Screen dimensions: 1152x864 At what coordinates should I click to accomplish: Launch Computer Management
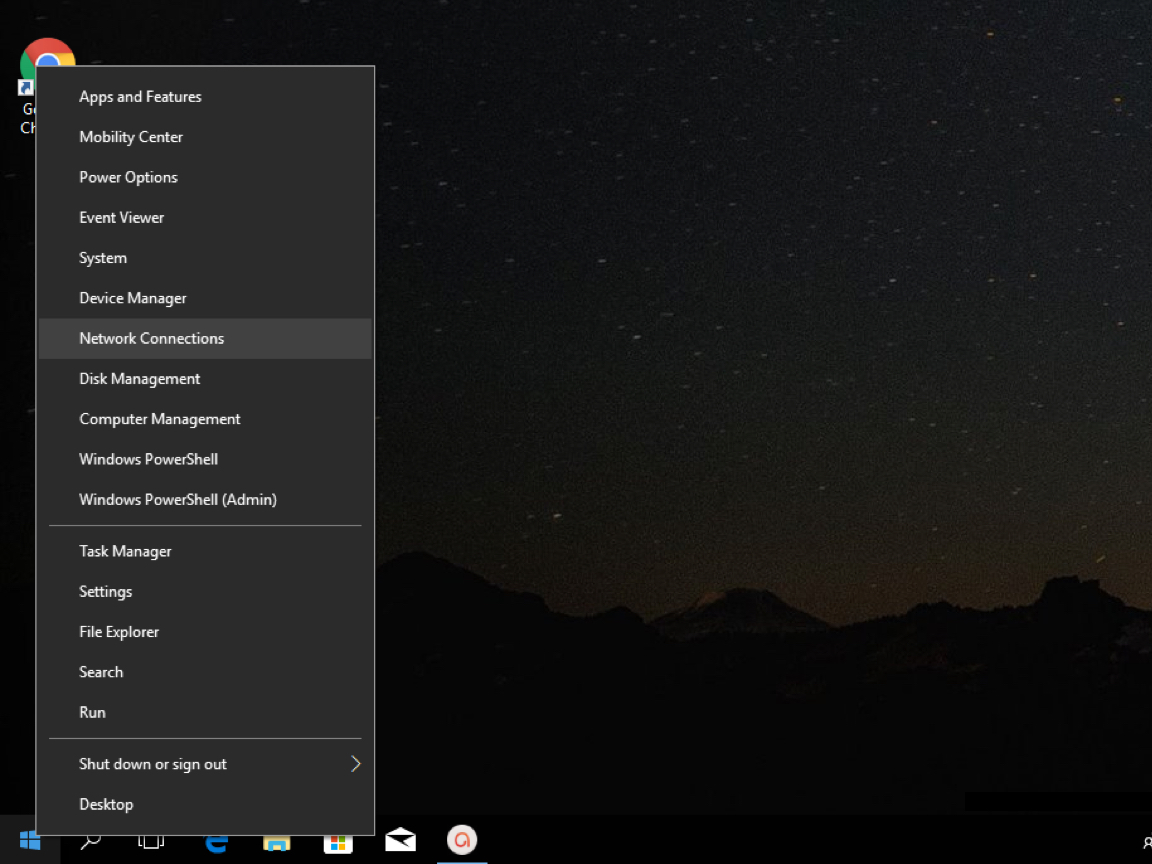tap(205, 420)
